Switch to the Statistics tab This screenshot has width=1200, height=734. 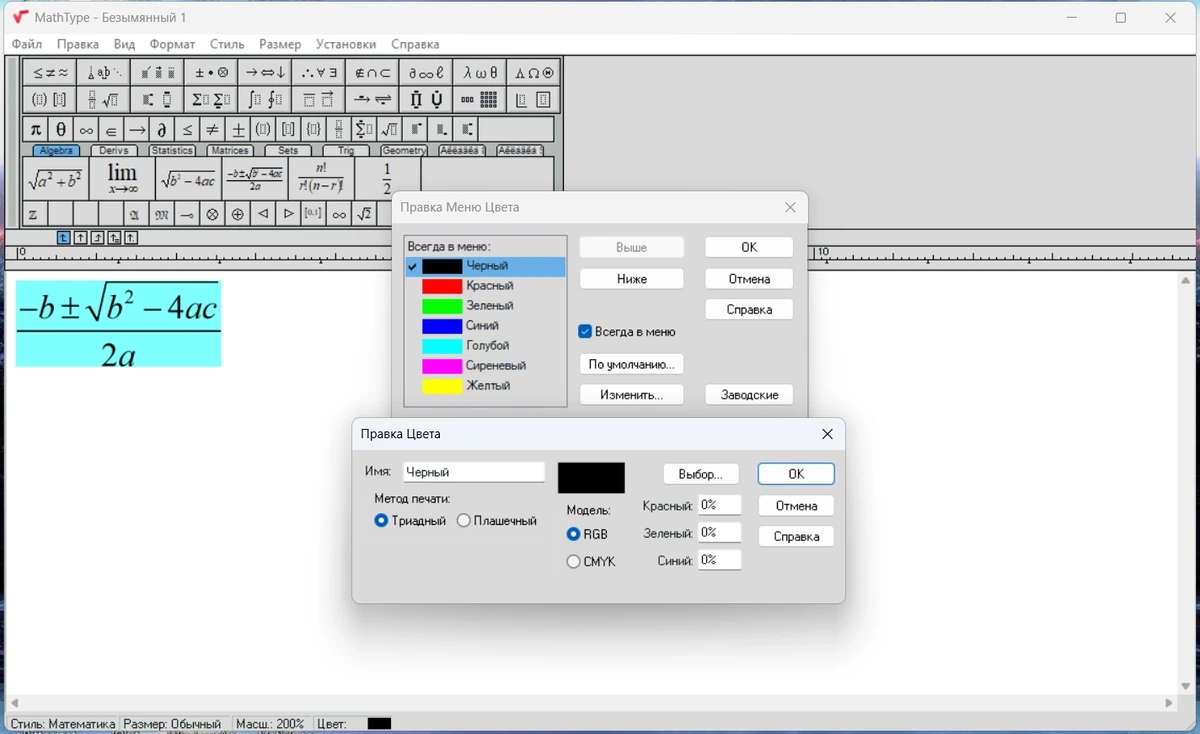172,150
